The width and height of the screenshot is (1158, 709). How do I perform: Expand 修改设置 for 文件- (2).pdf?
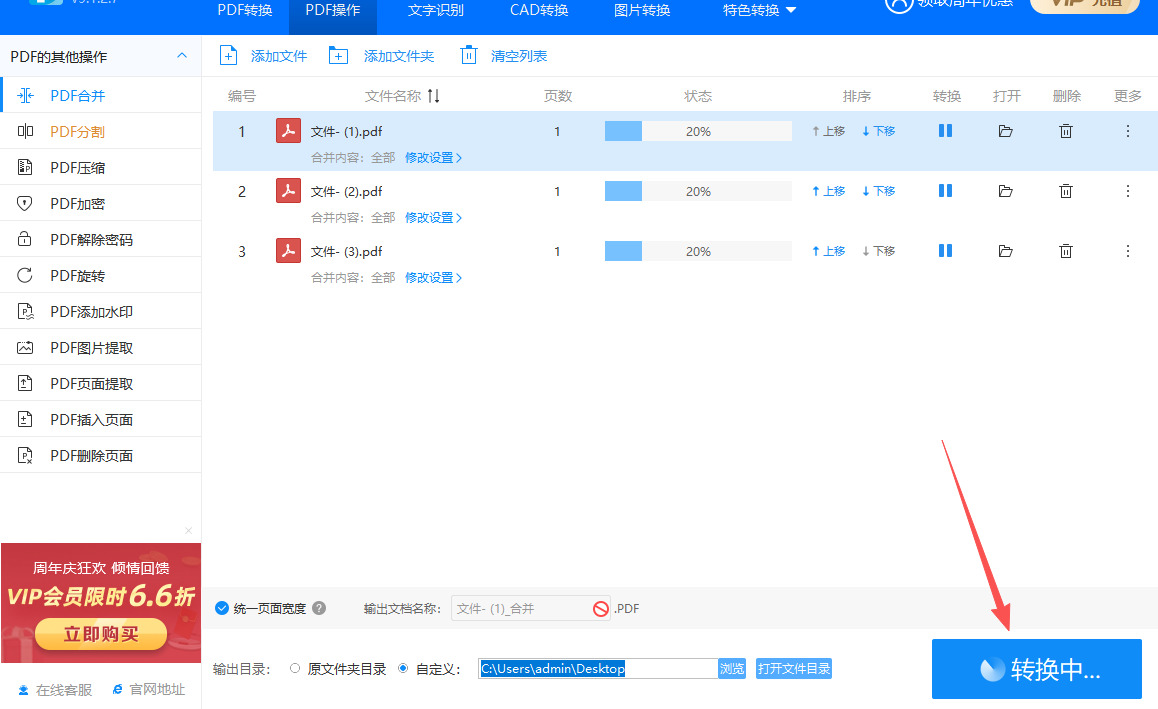click(x=433, y=218)
